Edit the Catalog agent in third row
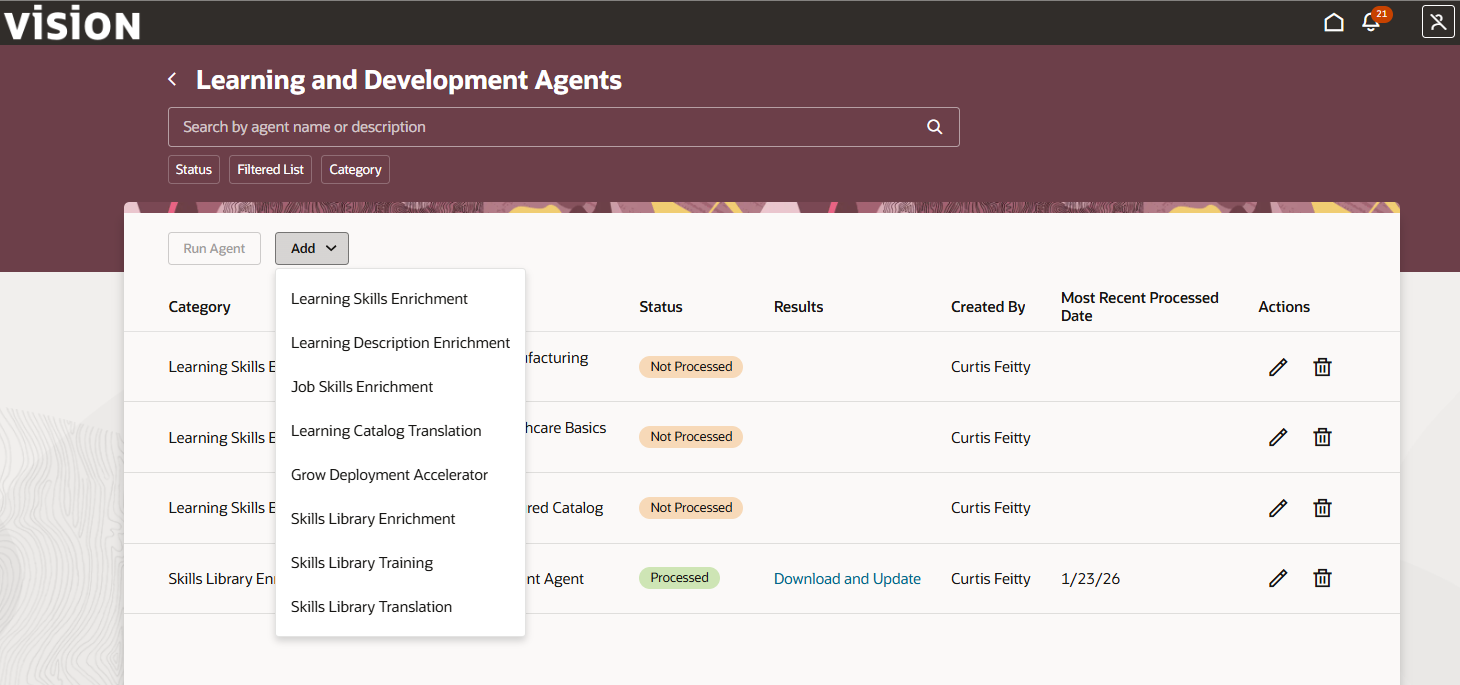The height and width of the screenshot is (685, 1460). point(1277,508)
